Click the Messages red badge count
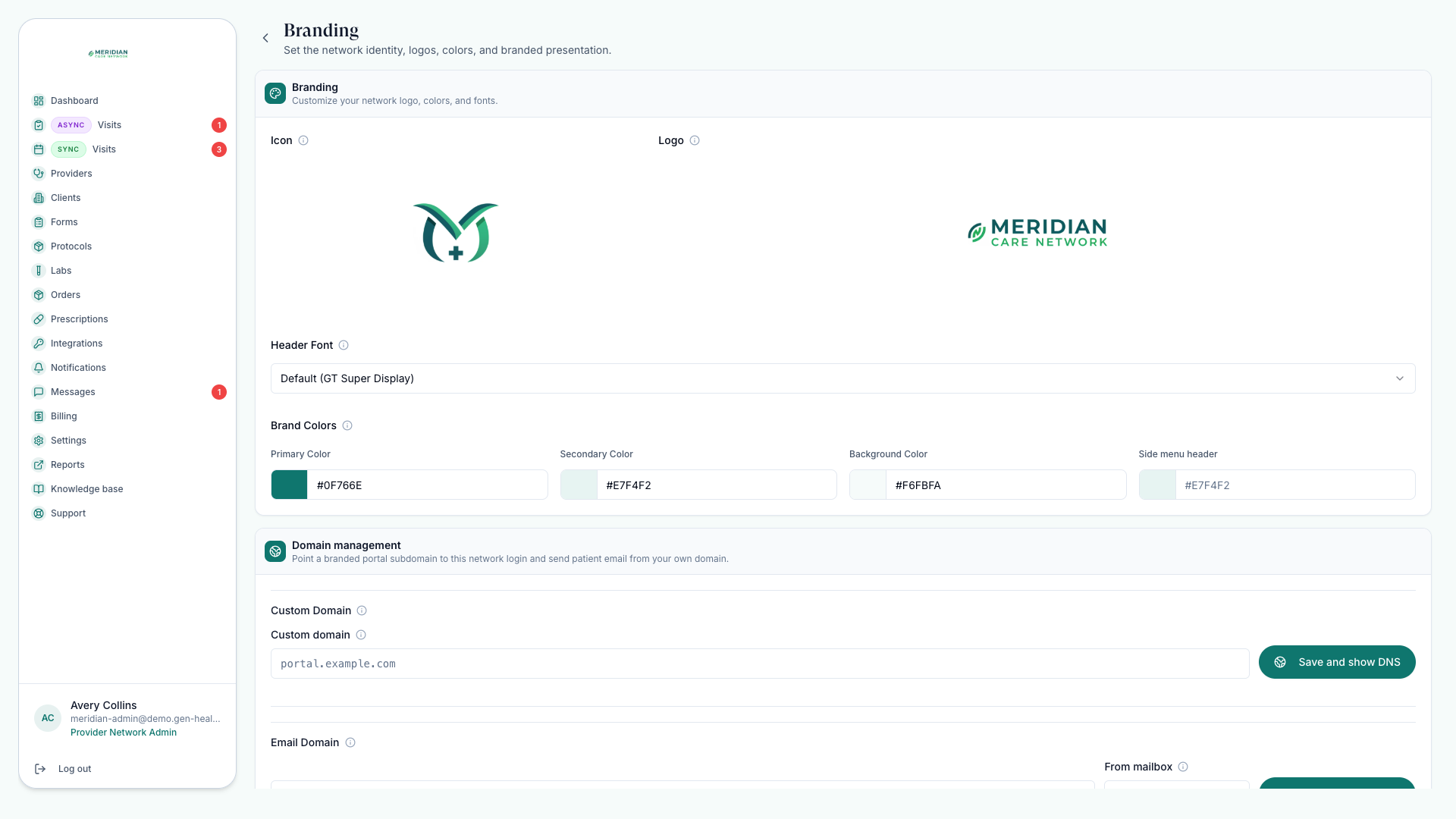The image size is (1456, 819). tap(219, 392)
